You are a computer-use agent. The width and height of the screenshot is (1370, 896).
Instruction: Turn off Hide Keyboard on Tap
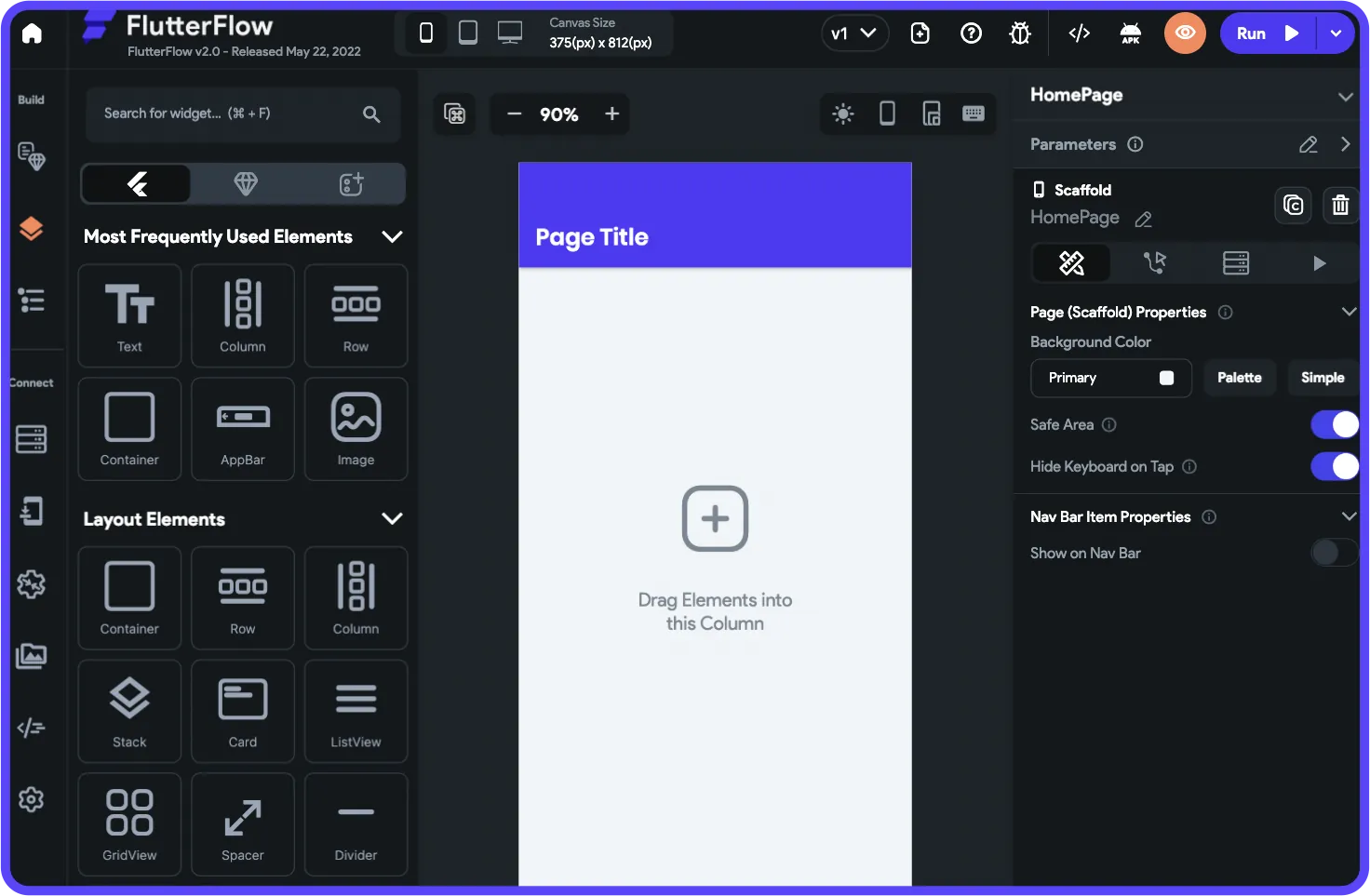pyautogui.click(x=1334, y=466)
